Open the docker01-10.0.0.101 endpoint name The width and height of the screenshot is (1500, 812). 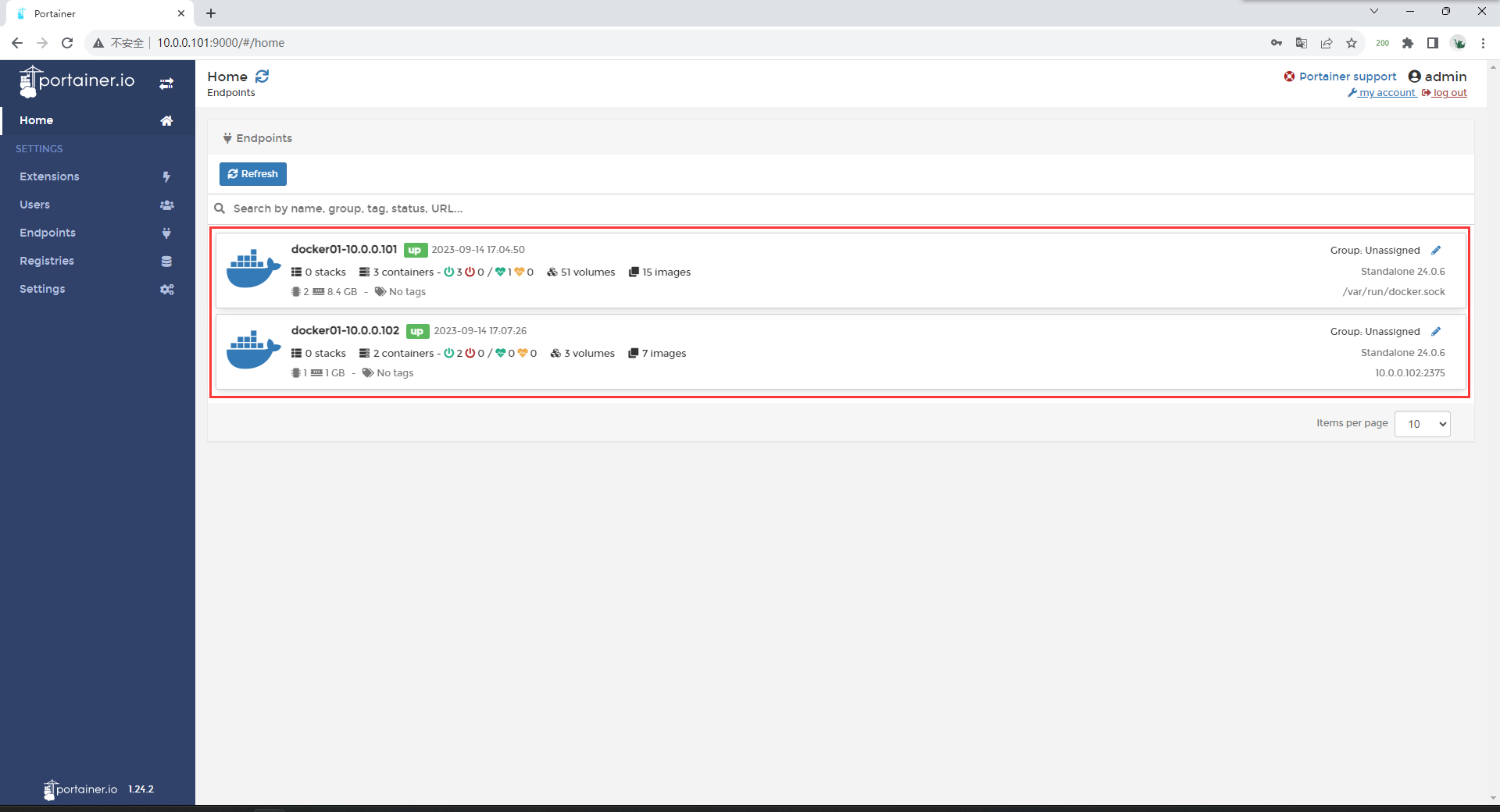click(344, 249)
